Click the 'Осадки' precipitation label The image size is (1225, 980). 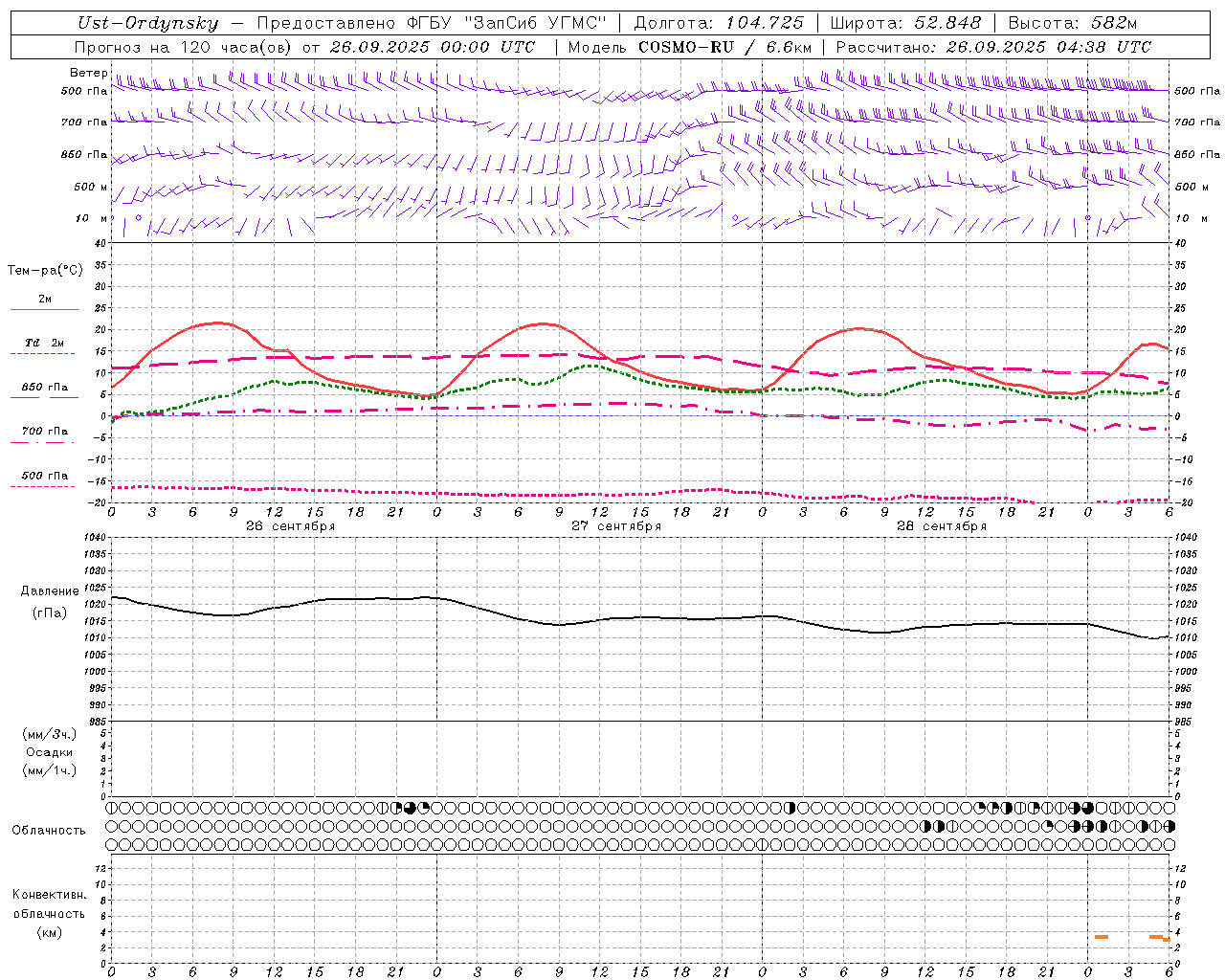coord(50,752)
